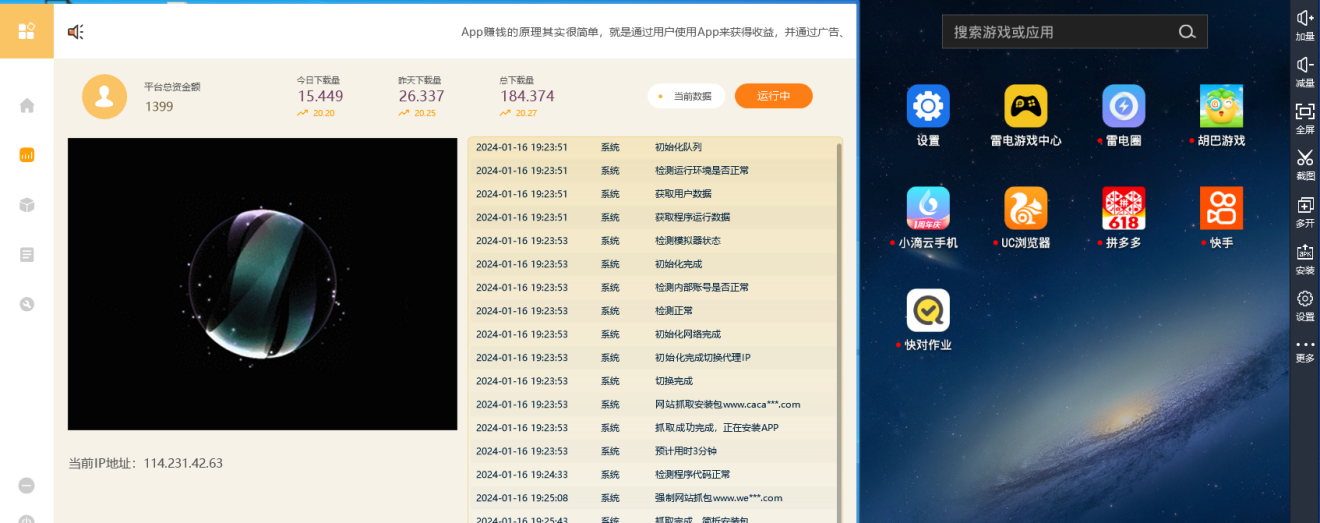Select the 获取用户数据 log row
The width and height of the screenshot is (1320, 523).
point(652,194)
